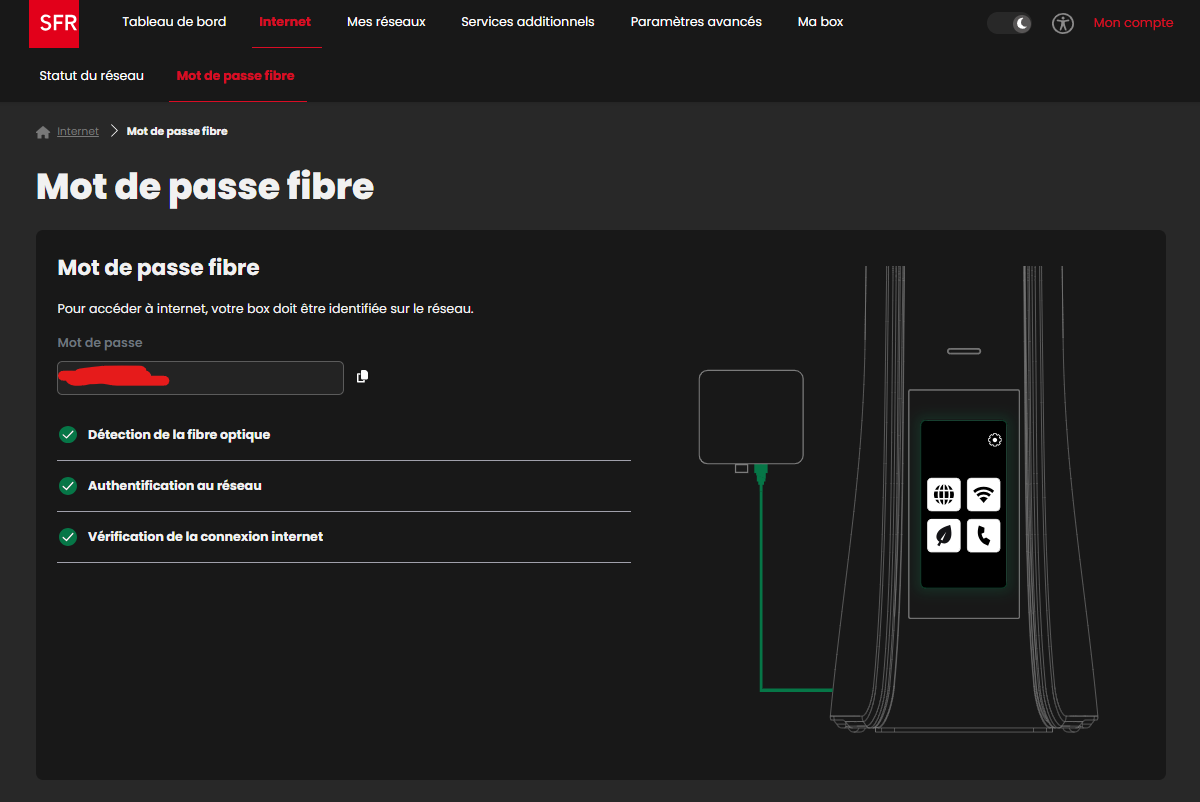
Task: Open the accessibility options icon
Action: click(x=1062, y=23)
